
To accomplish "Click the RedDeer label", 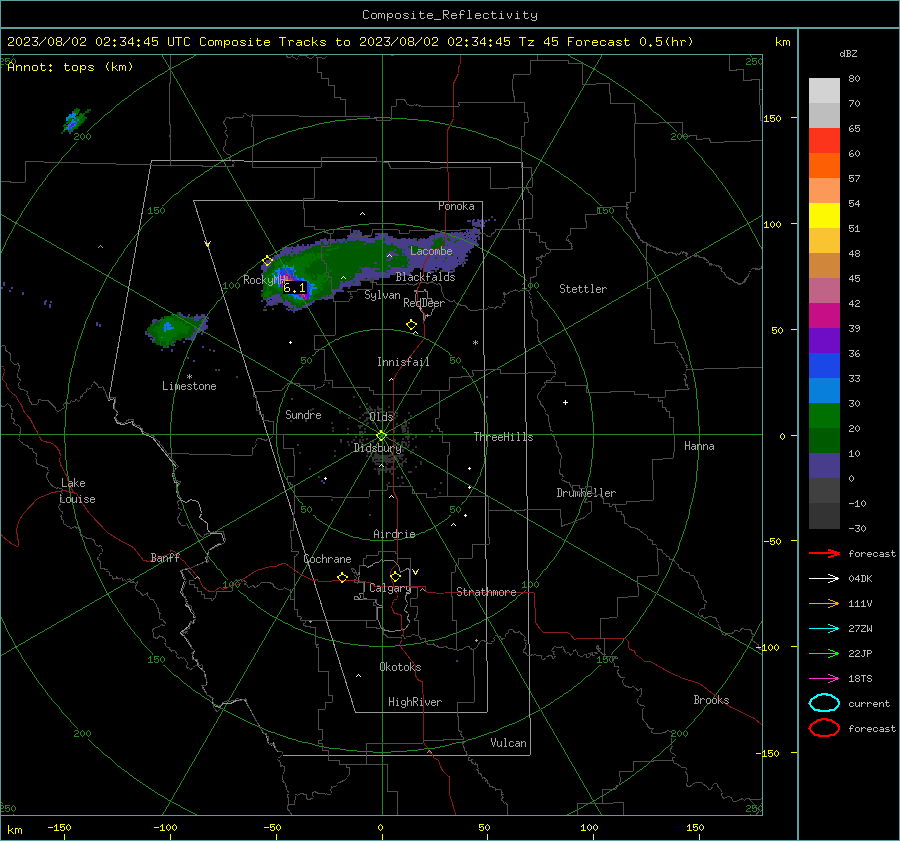I will point(424,303).
